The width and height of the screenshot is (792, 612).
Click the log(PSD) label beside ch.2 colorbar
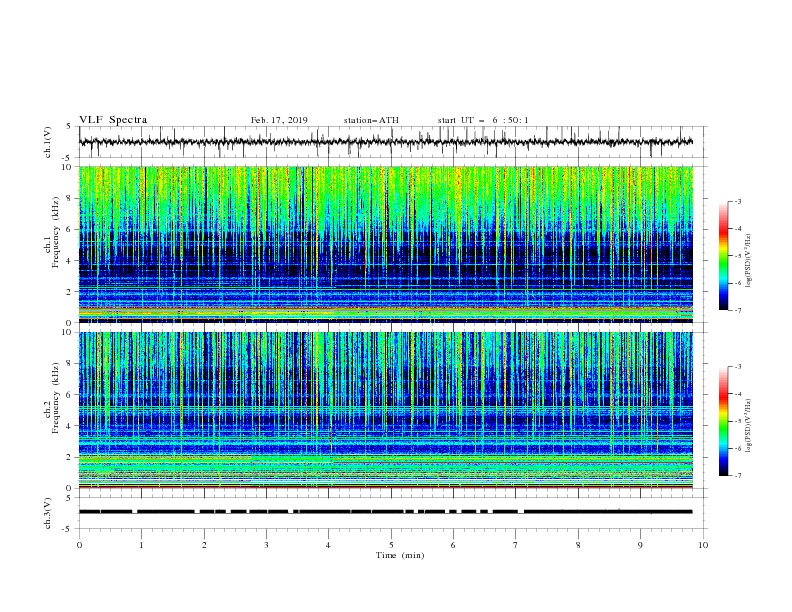click(748, 426)
